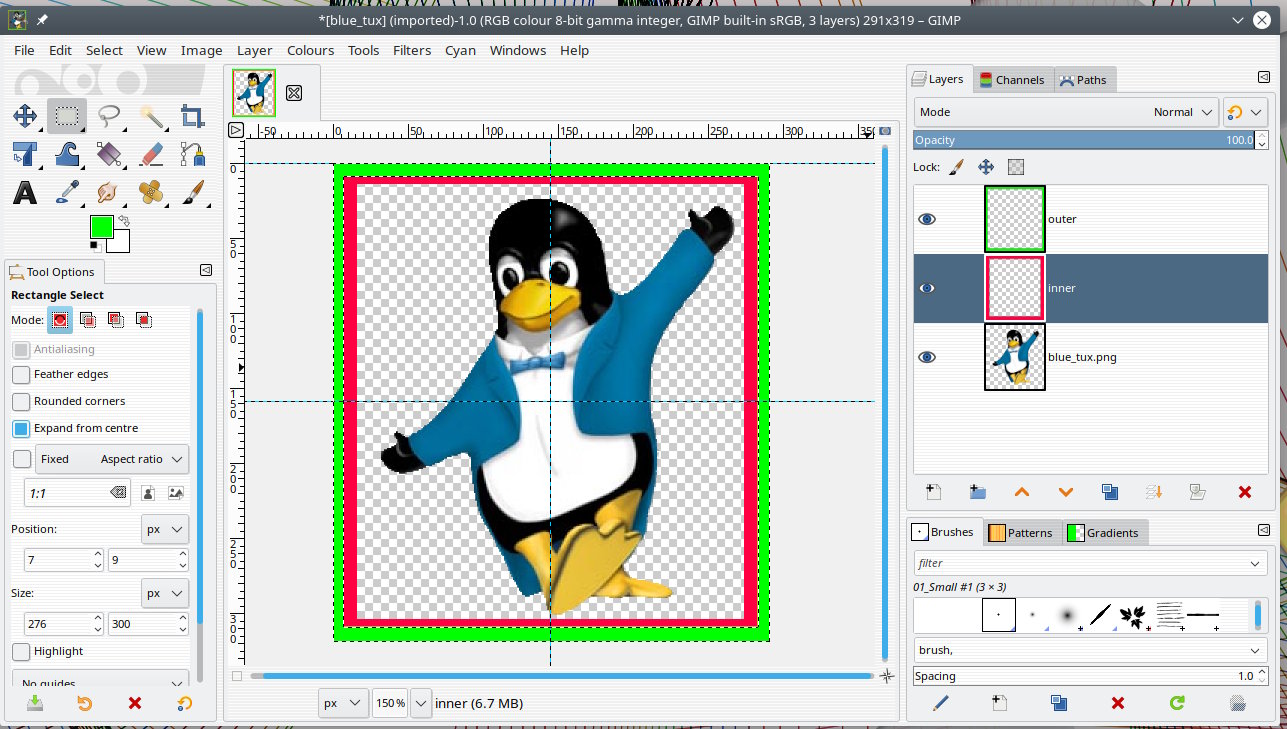1287x729 pixels.
Task: Open the guides dropdown in Tool Options
Action: click(100, 681)
